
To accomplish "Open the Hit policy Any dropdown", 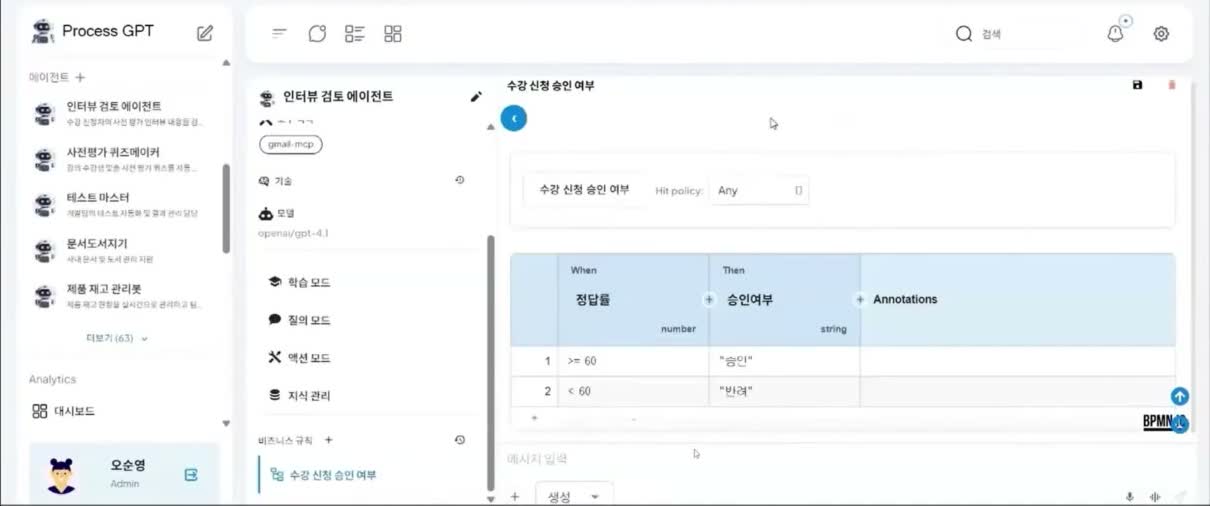I will click(759, 190).
